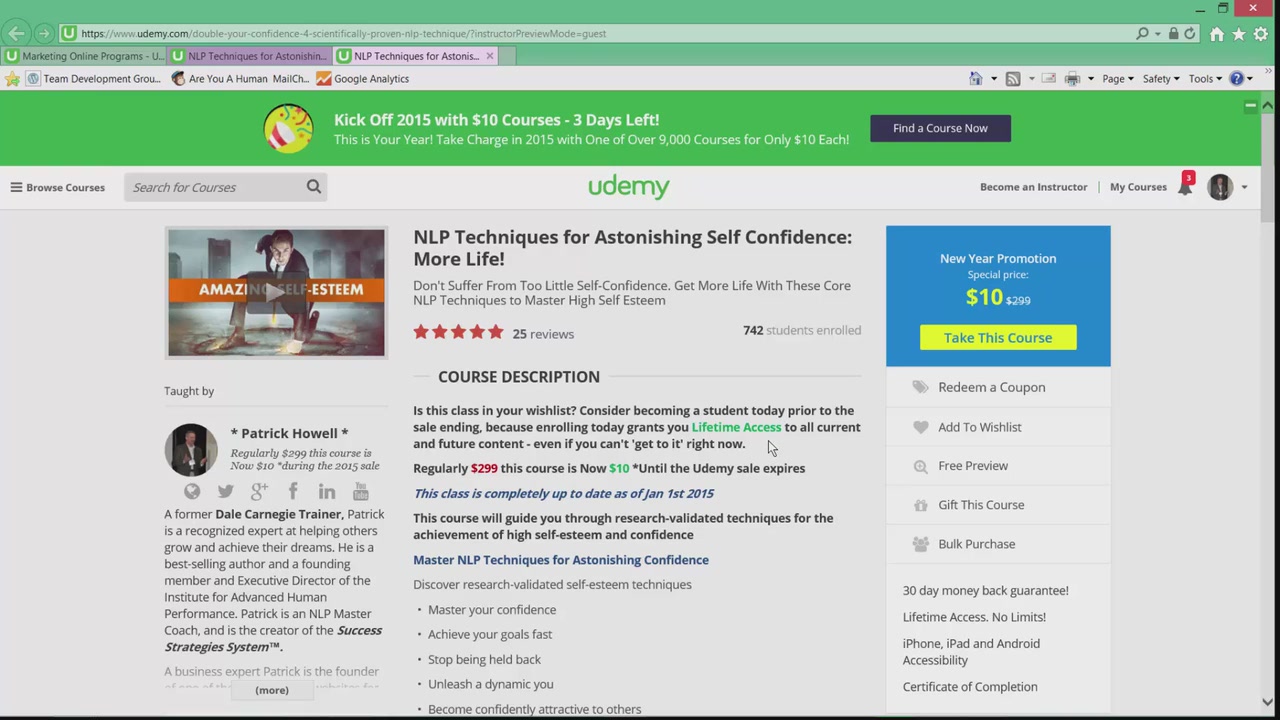Click the command bar Home icon
The width and height of the screenshot is (1280, 720).
[x=976, y=79]
